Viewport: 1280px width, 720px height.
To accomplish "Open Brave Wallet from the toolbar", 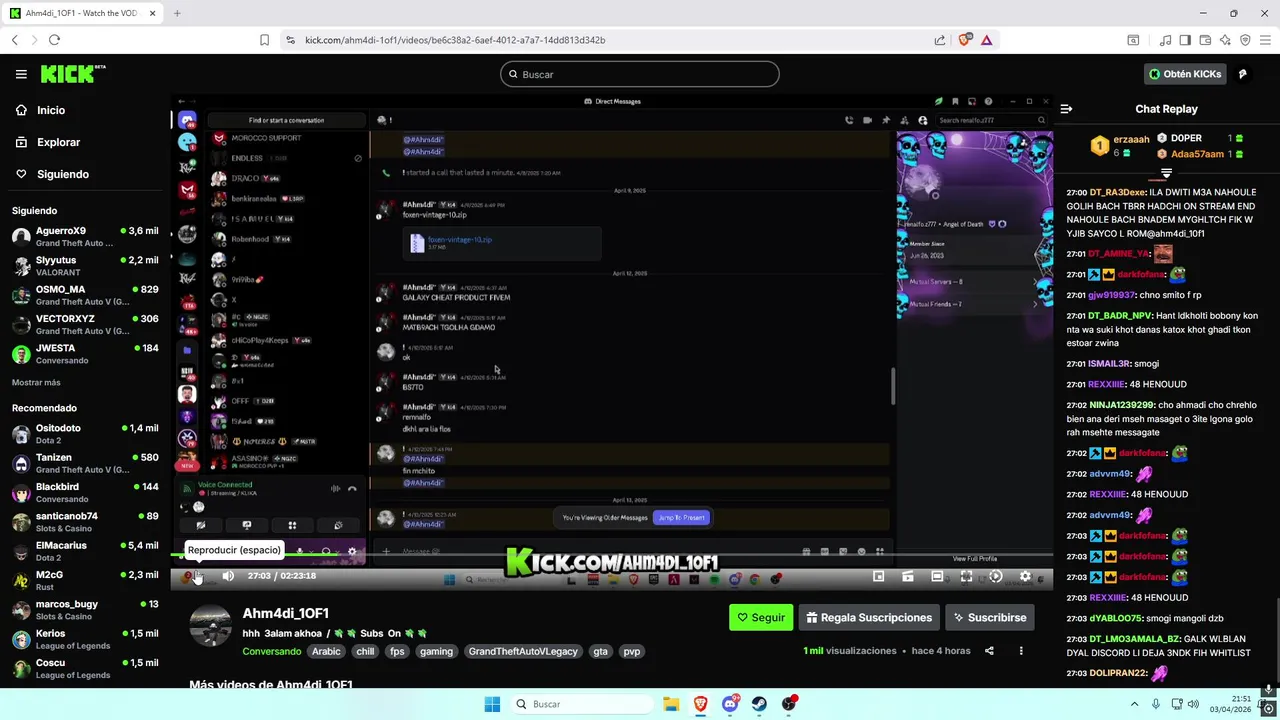I will [1205, 40].
